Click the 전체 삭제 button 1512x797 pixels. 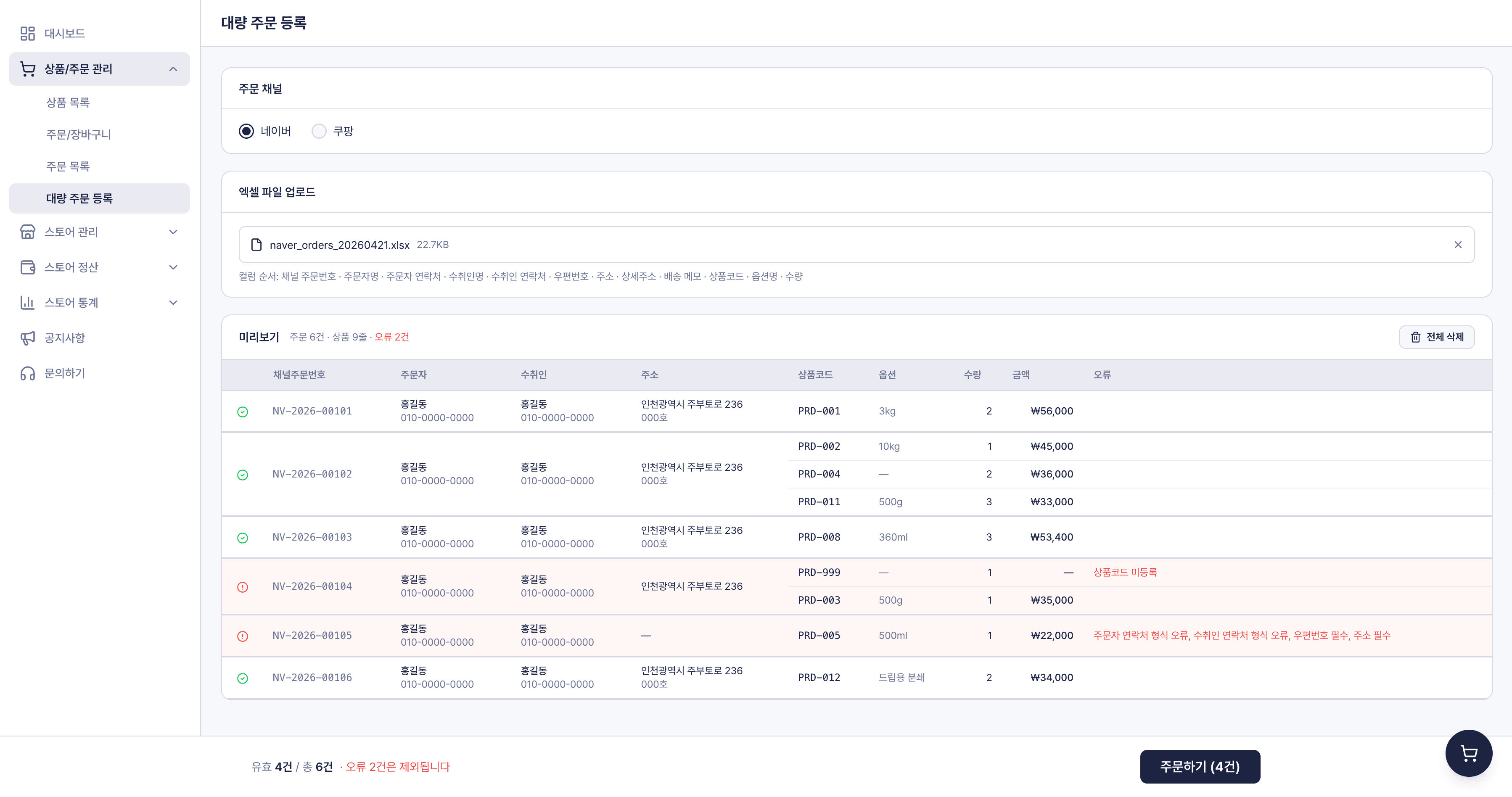[1436, 337]
